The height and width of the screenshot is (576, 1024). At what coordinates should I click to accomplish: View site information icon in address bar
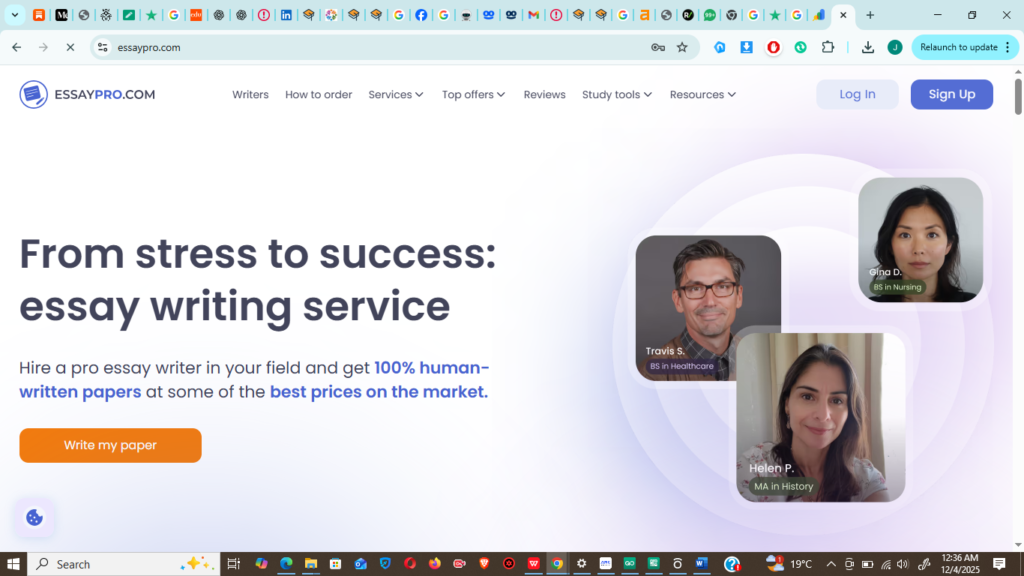point(102,47)
